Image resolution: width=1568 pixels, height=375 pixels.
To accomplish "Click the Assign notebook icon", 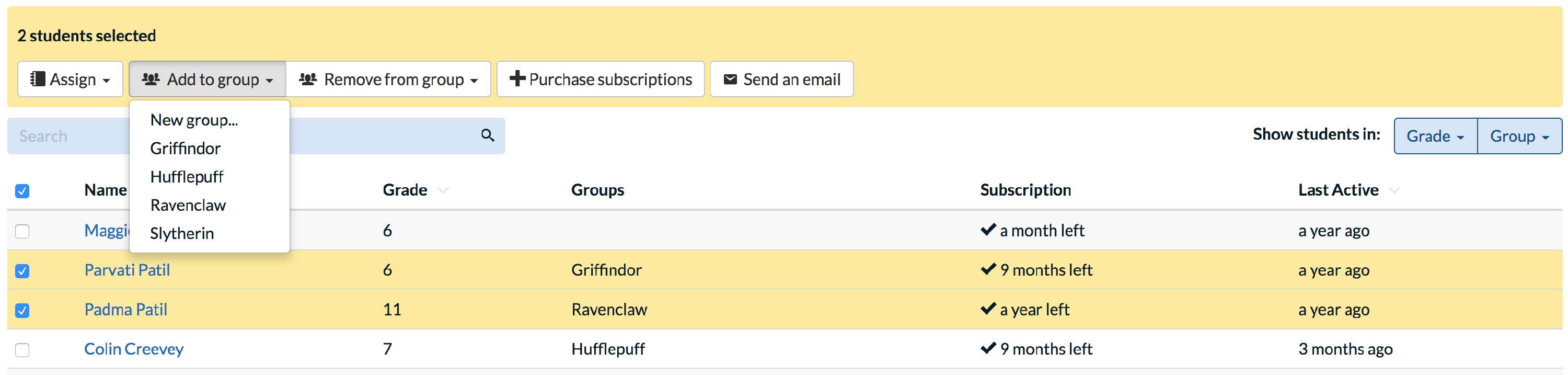I will [x=38, y=79].
